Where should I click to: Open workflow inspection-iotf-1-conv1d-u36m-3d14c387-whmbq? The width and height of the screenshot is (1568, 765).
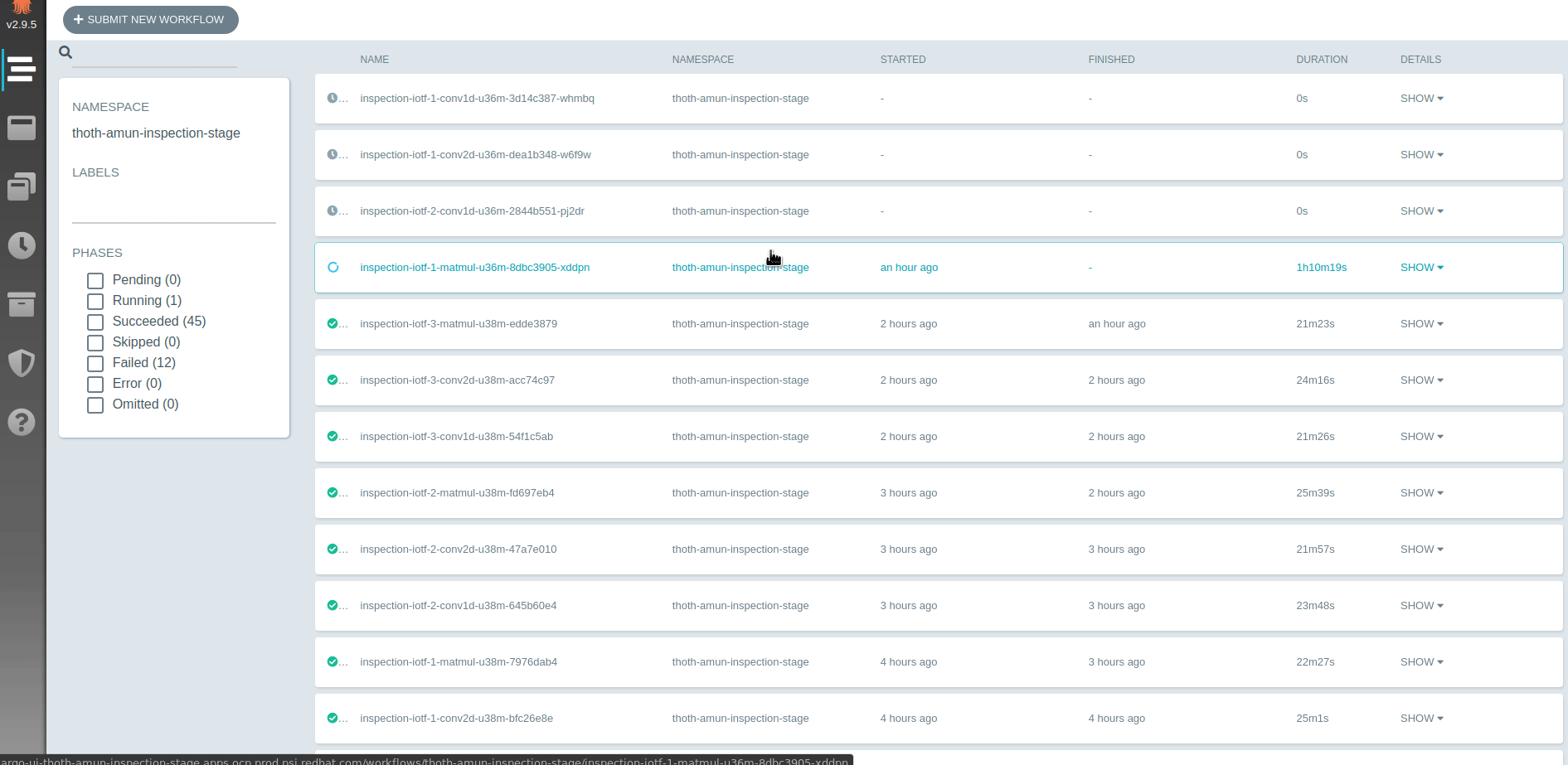477,99
